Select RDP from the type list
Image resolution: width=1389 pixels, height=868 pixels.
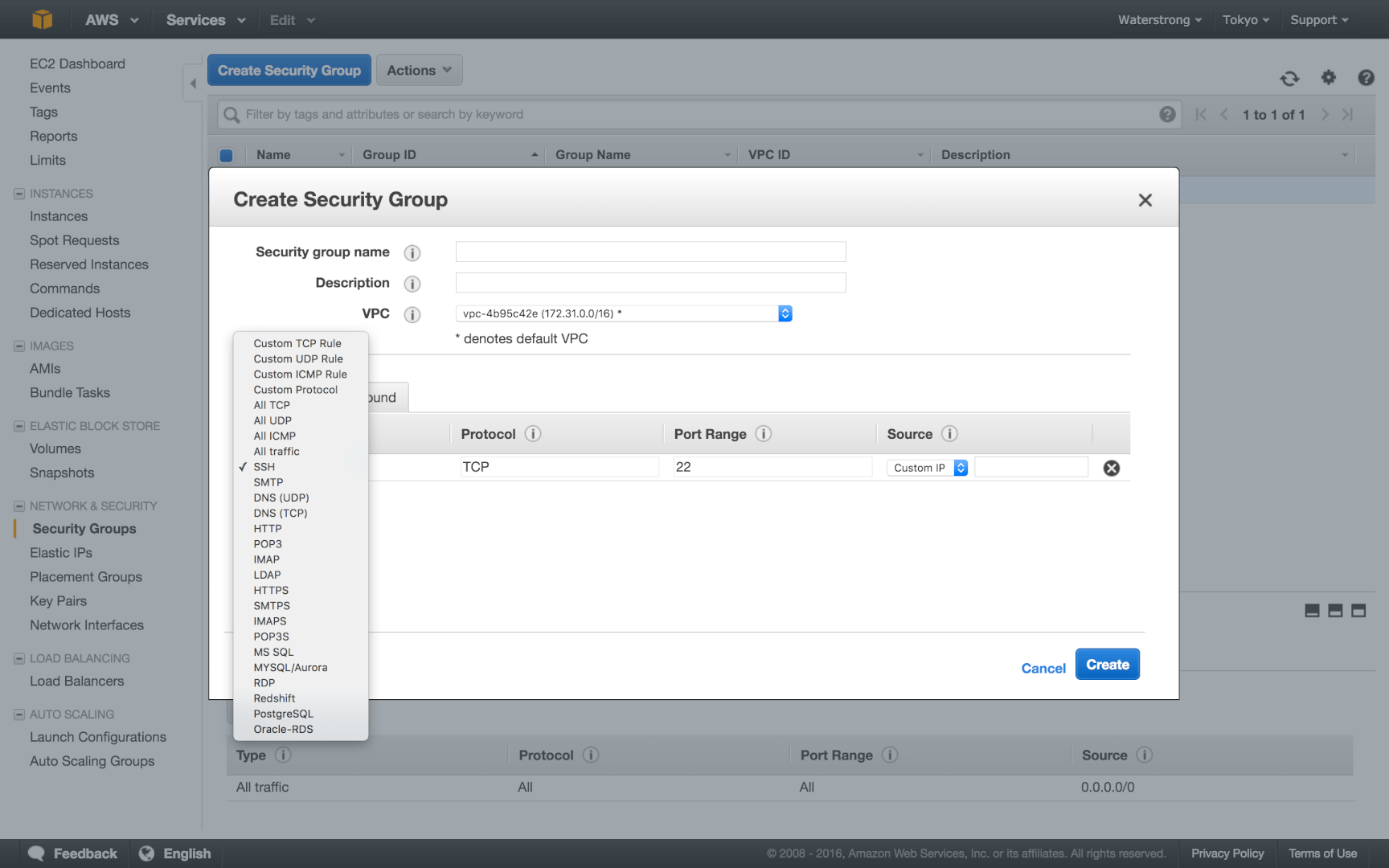click(x=264, y=683)
